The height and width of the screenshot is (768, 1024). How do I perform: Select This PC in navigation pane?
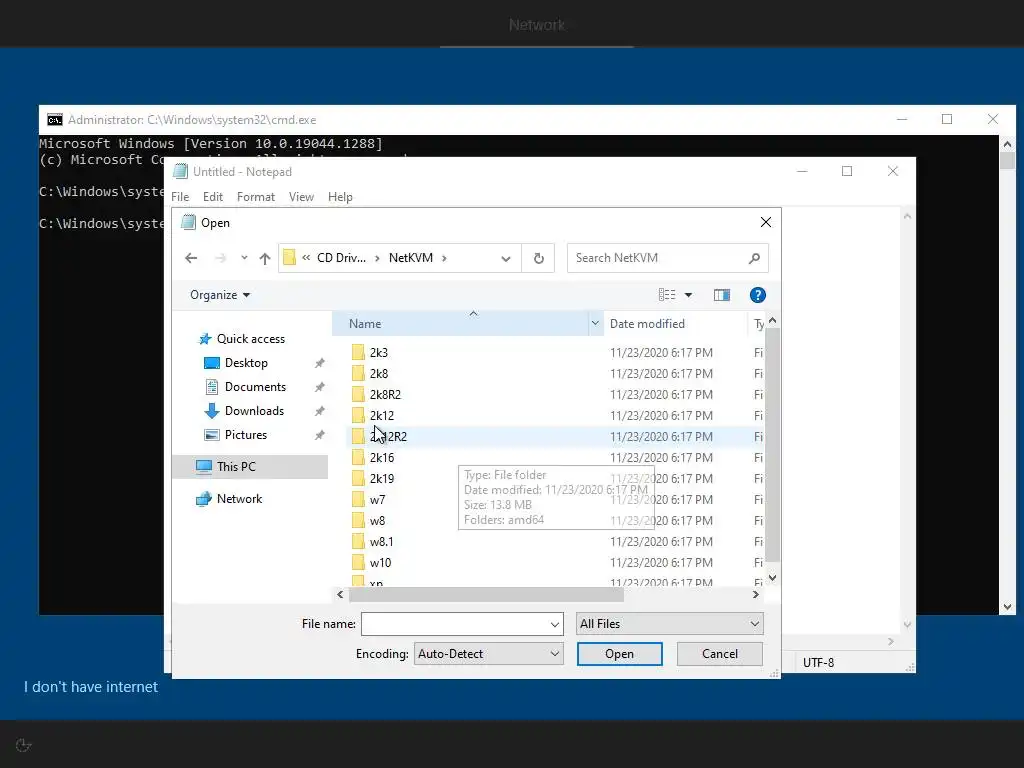point(251,467)
